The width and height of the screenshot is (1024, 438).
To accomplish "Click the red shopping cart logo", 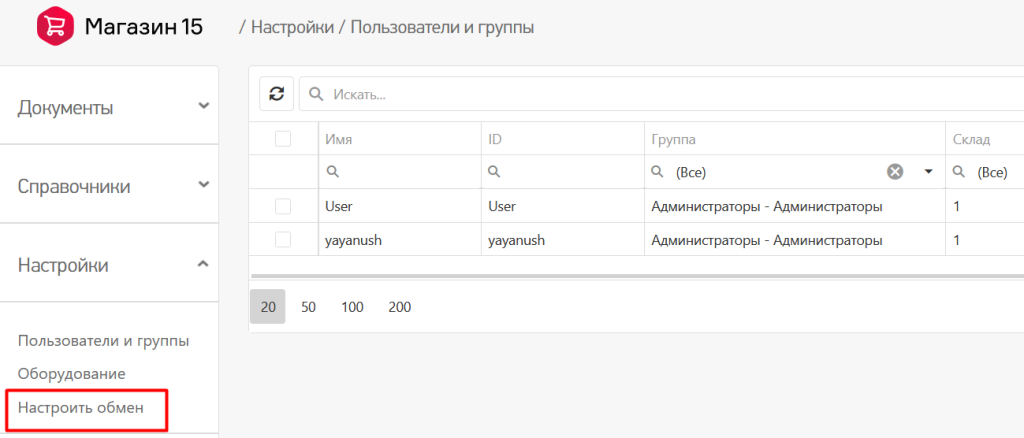I will click(x=54, y=27).
